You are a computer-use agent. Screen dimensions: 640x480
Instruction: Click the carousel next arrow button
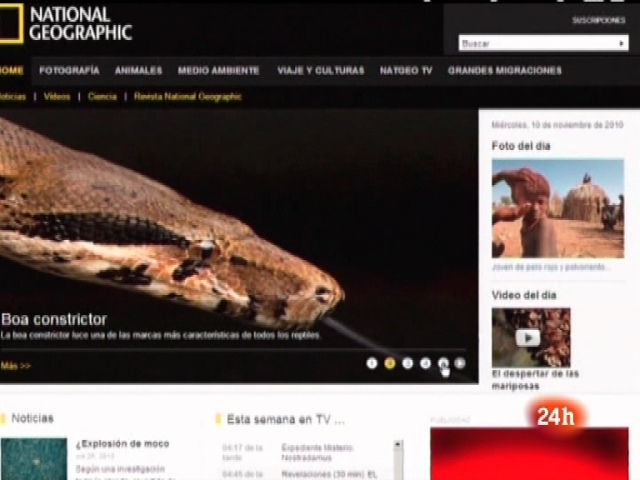460,363
